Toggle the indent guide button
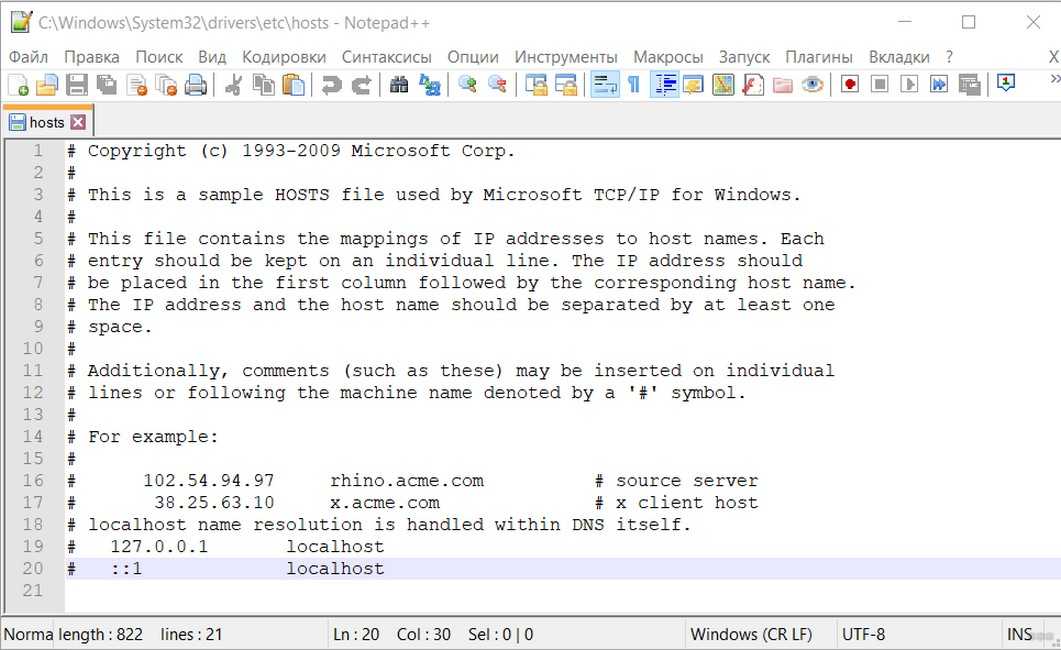 coord(664,85)
